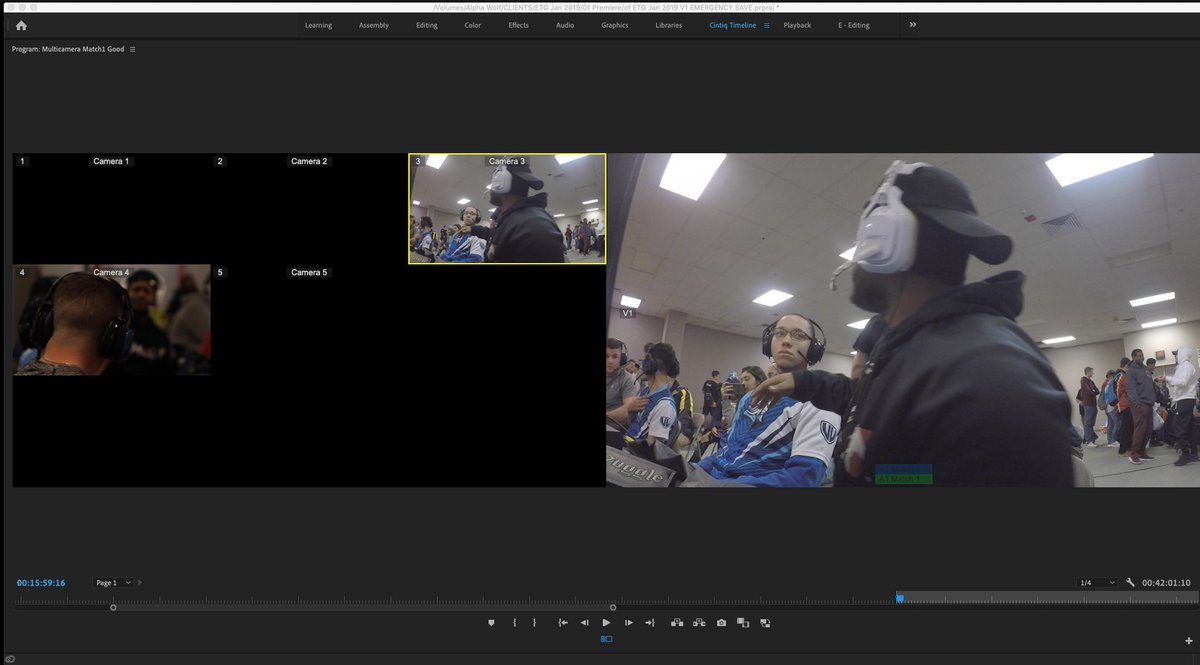The image size is (1200, 665).
Task: Export a still frame with the camera icon
Action: (721, 622)
